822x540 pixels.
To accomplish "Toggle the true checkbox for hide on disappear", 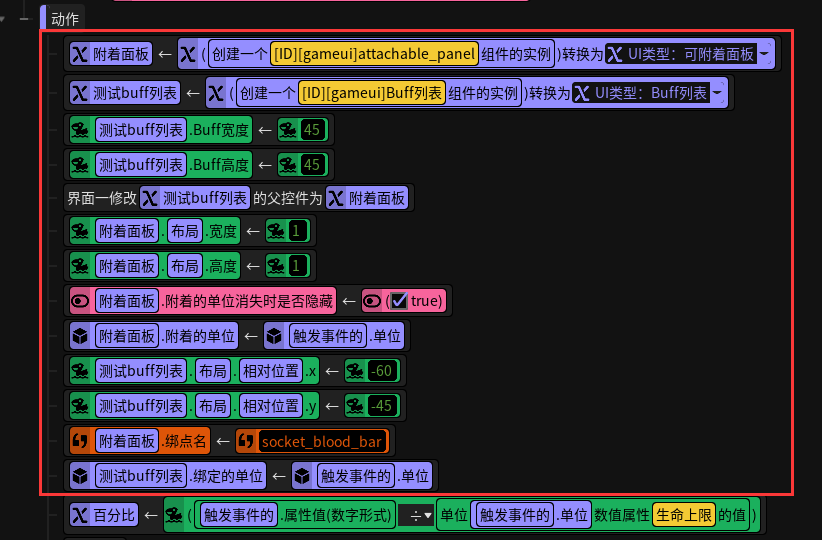I will tap(399, 301).
